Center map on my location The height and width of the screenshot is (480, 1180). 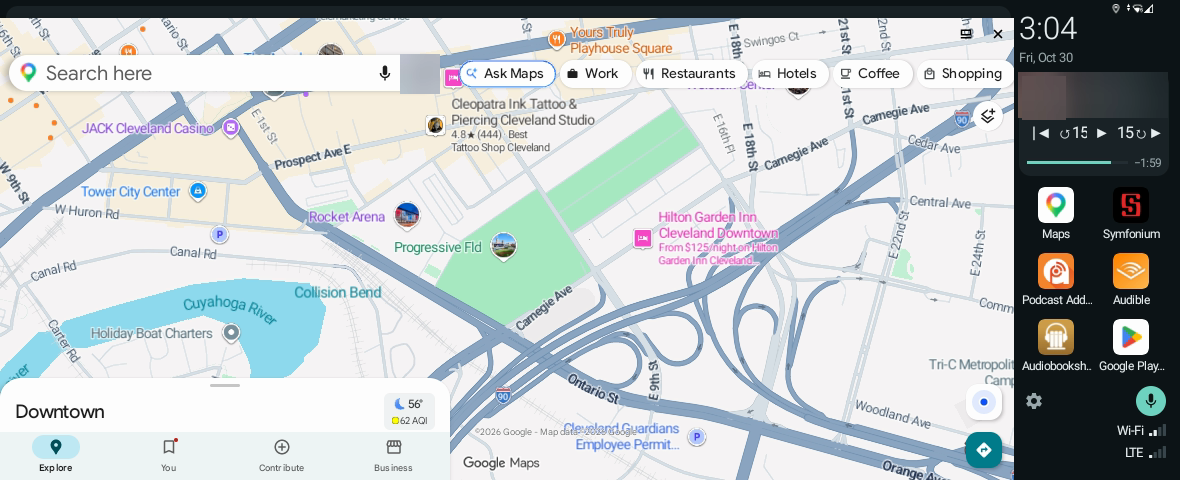pos(984,403)
